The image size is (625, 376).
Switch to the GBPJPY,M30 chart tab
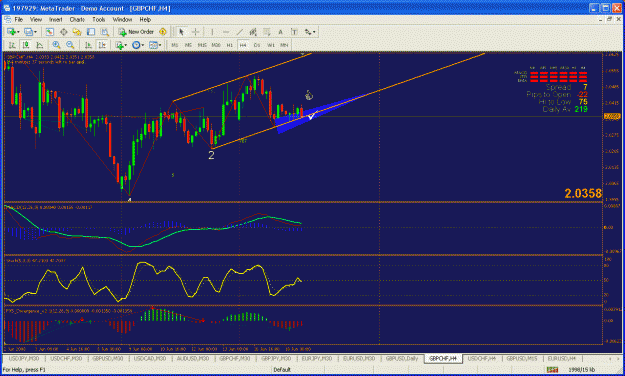pyautogui.click(x=277, y=359)
